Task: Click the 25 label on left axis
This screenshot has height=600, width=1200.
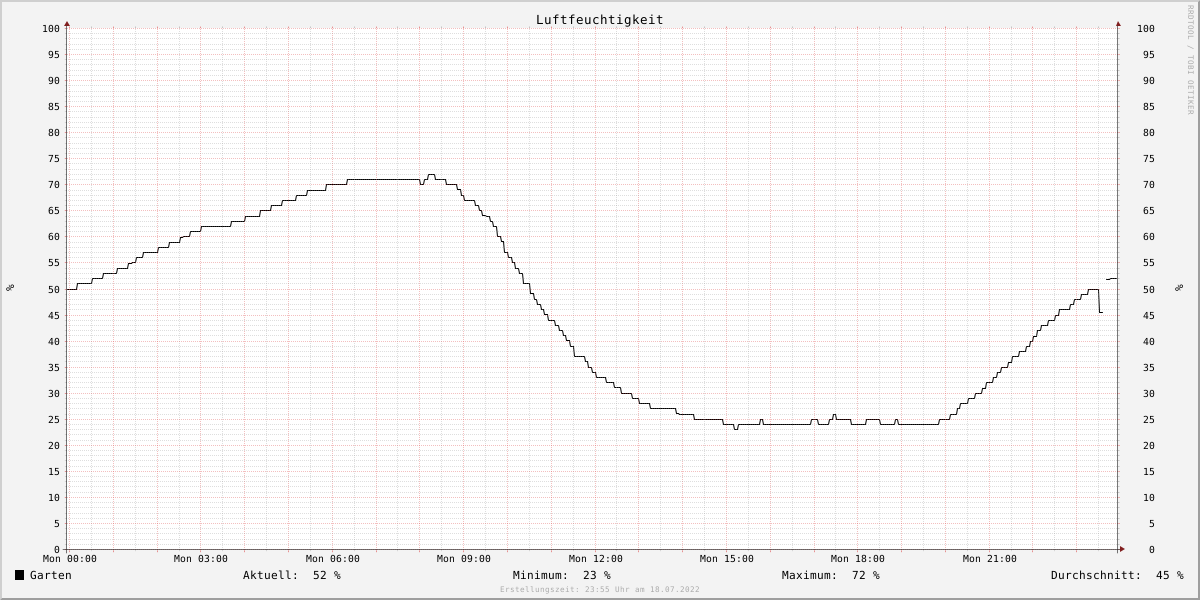Action: click(x=54, y=419)
